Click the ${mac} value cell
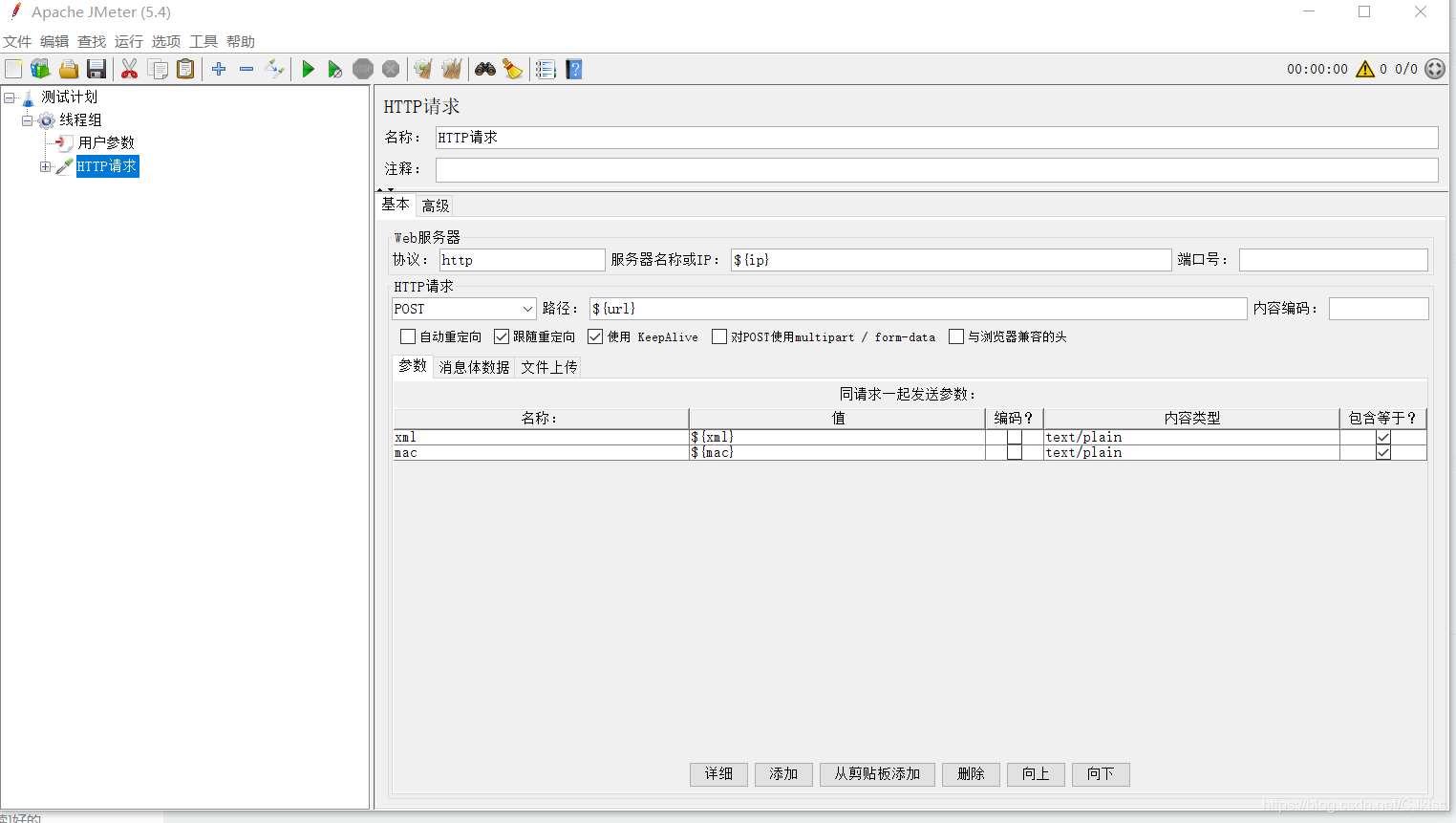The width and height of the screenshot is (1456, 823). (837, 452)
